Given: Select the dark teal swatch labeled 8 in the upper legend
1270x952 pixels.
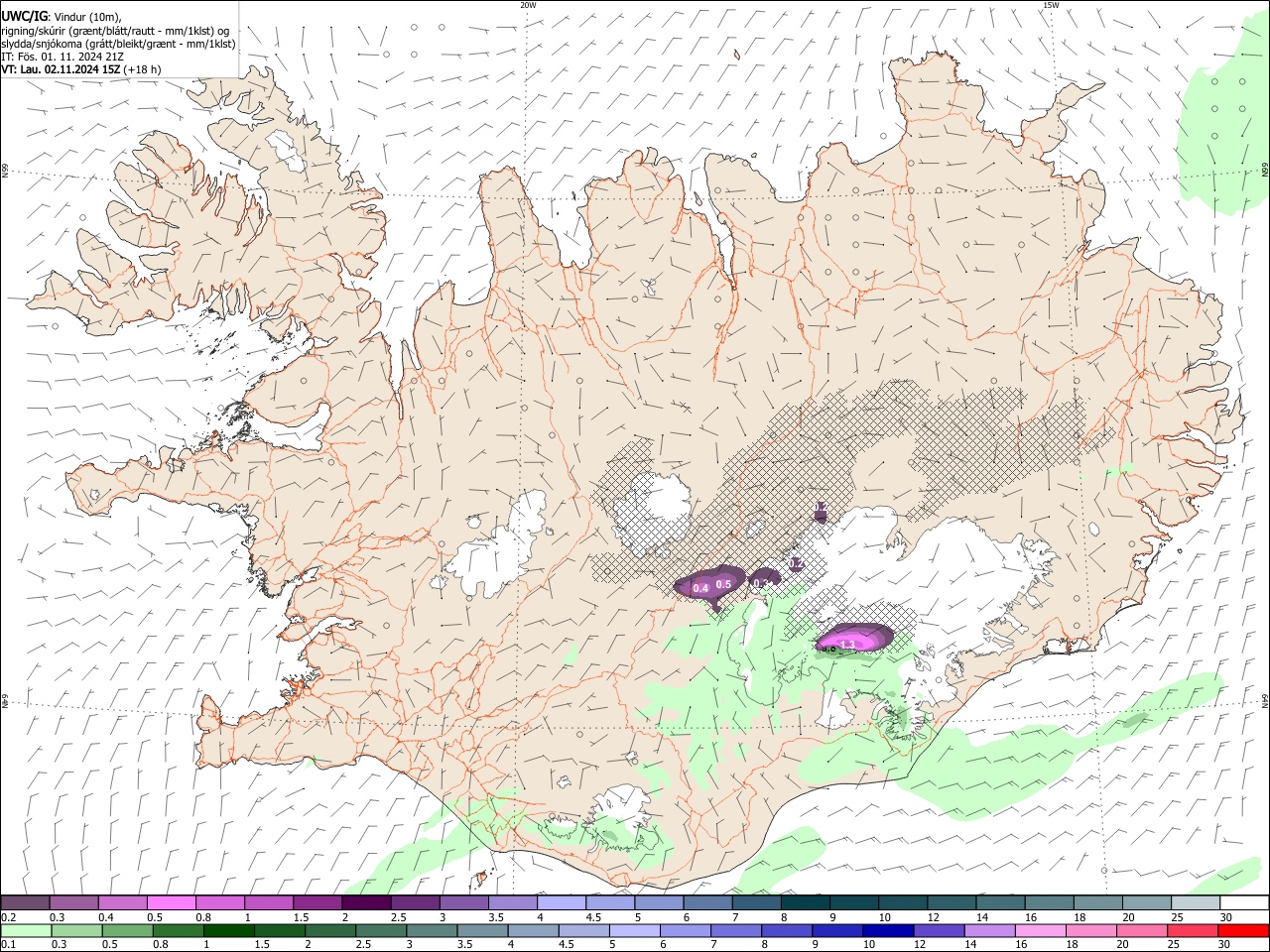Looking at the screenshot, I should coord(806,902).
